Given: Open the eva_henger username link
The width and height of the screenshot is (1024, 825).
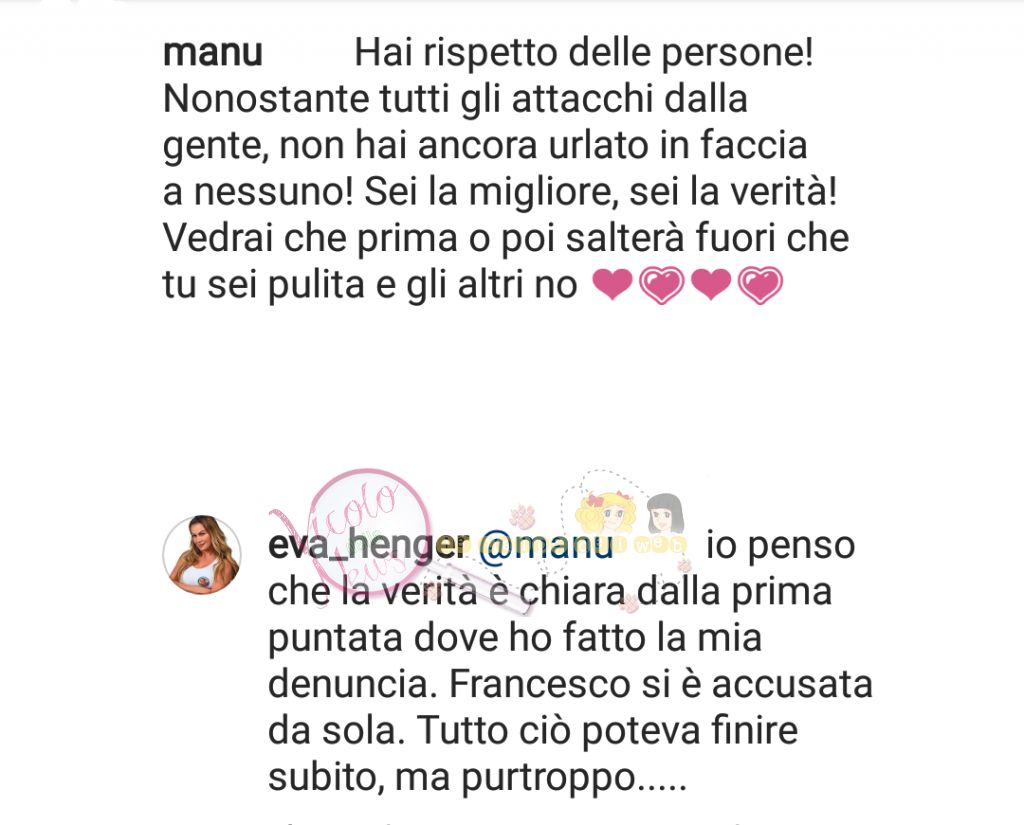Looking at the screenshot, I should (369, 544).
